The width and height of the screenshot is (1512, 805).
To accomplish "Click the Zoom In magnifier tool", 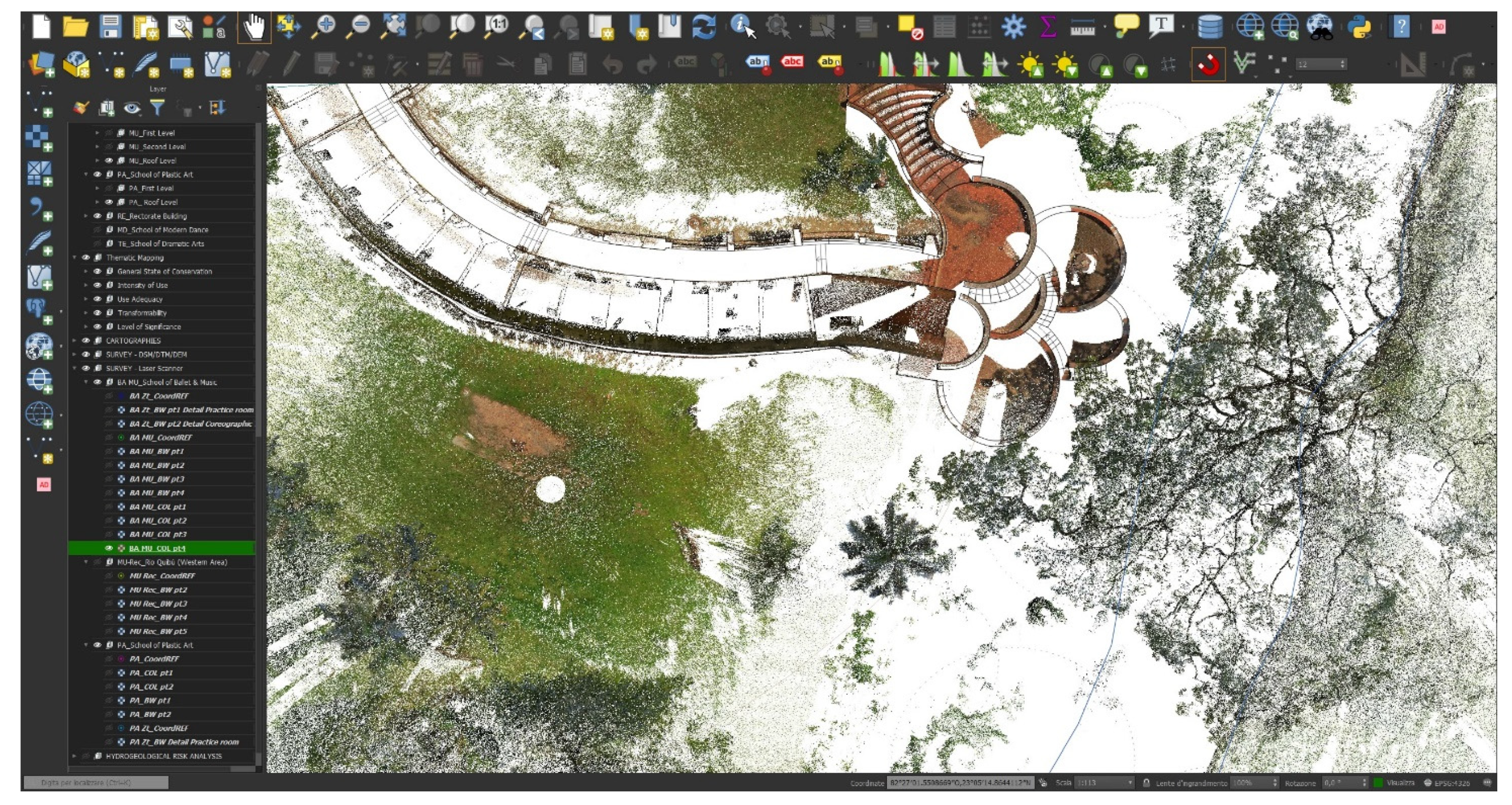I will click(324, 27).
